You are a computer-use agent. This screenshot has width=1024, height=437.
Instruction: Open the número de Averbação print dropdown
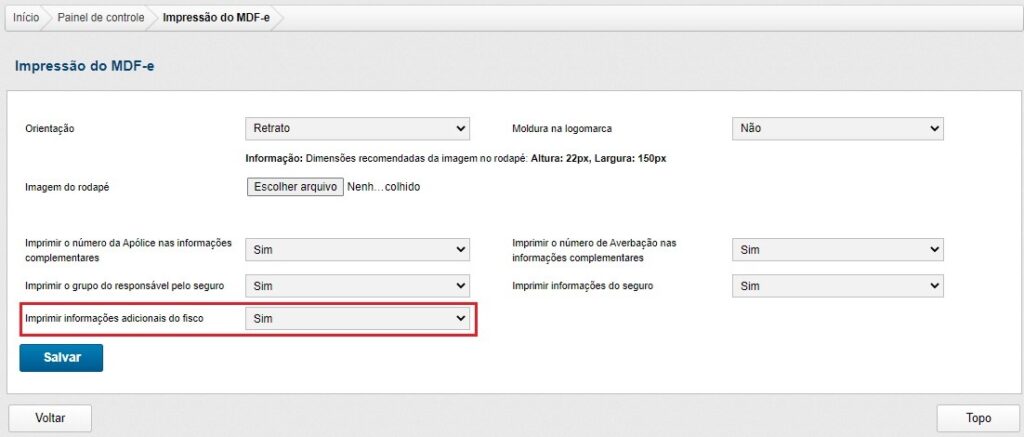(838, 250)
